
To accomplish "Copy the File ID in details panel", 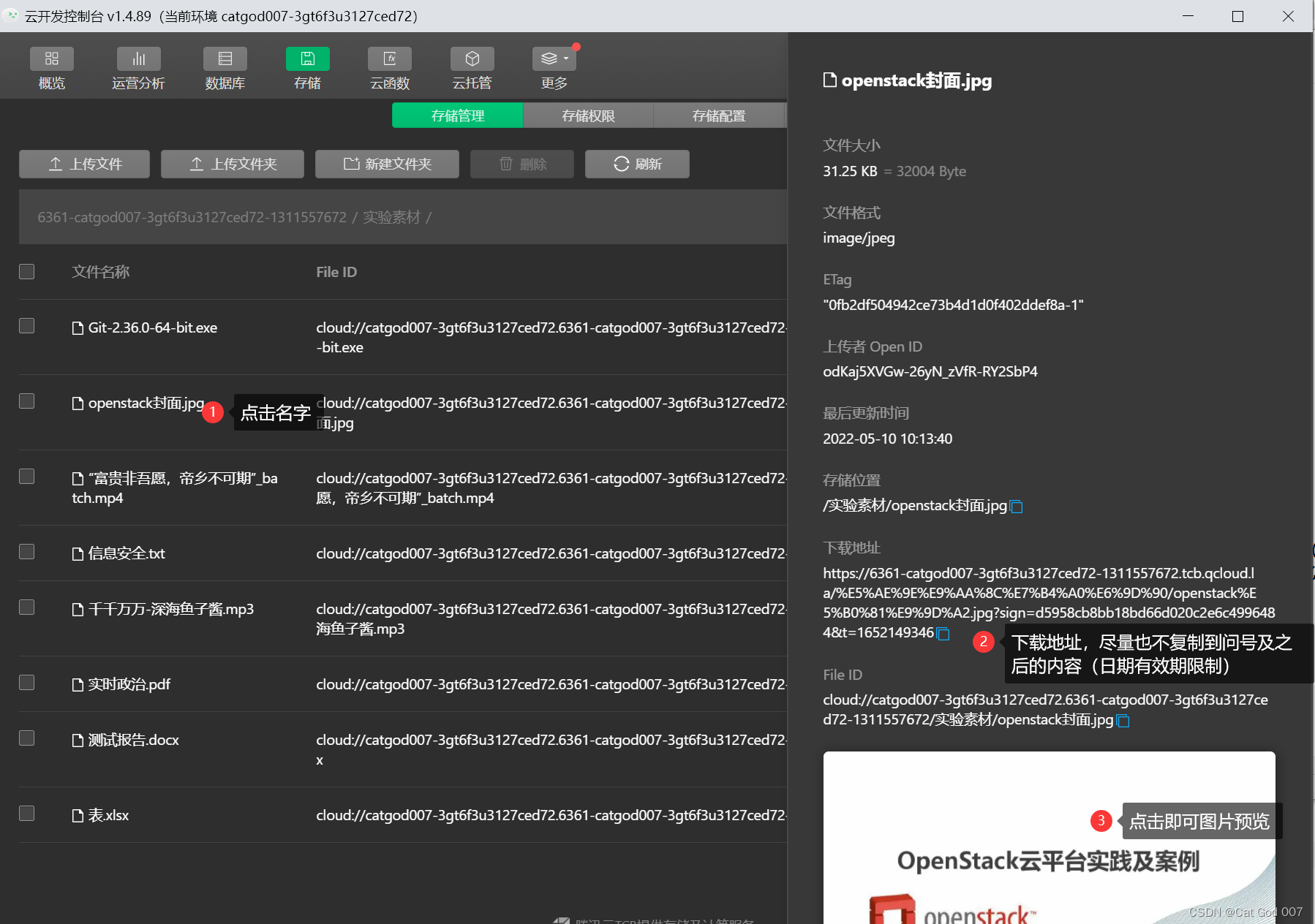I will [x=1123, y=721].
